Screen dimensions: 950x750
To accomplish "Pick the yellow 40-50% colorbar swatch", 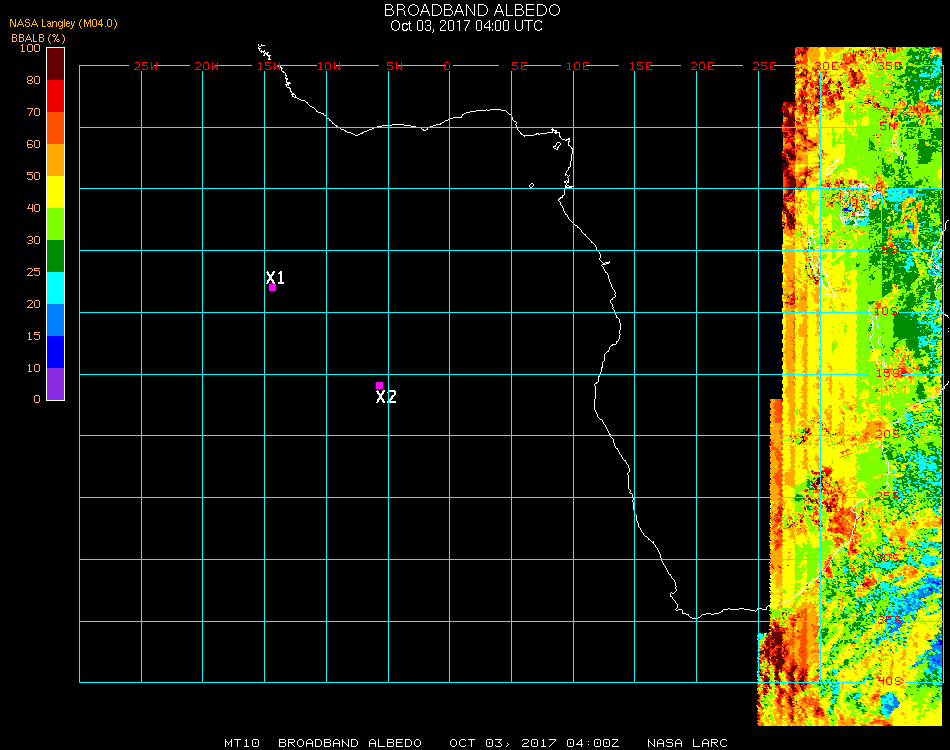I will pos(56,192).
